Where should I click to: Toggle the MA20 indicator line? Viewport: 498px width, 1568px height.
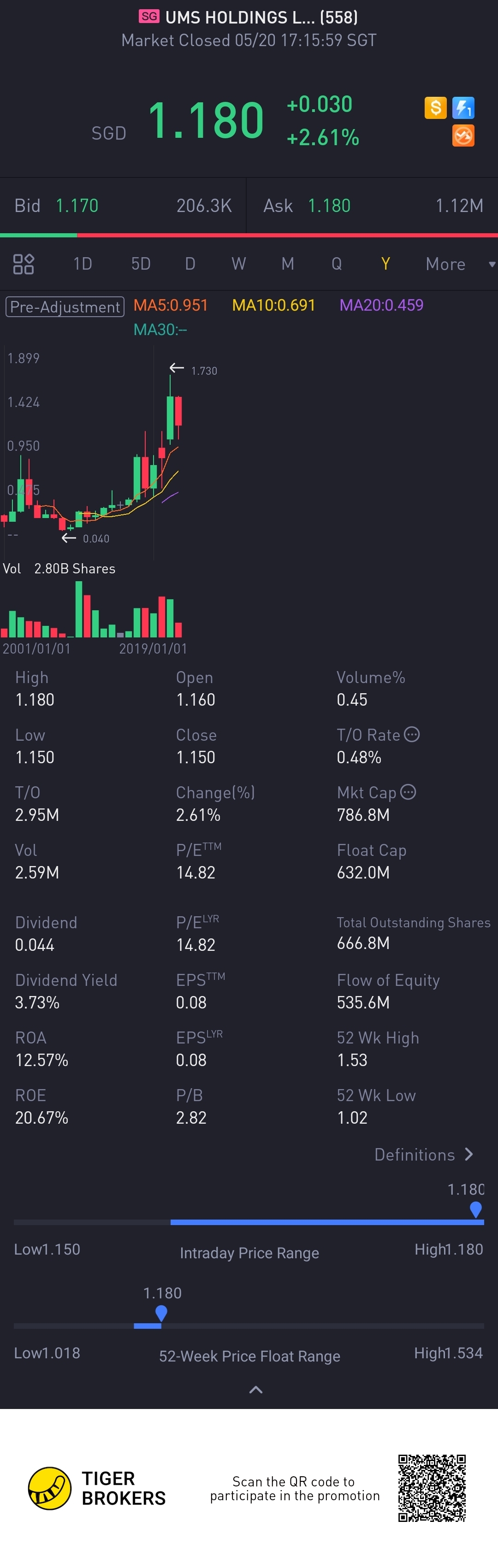[381, 305]
